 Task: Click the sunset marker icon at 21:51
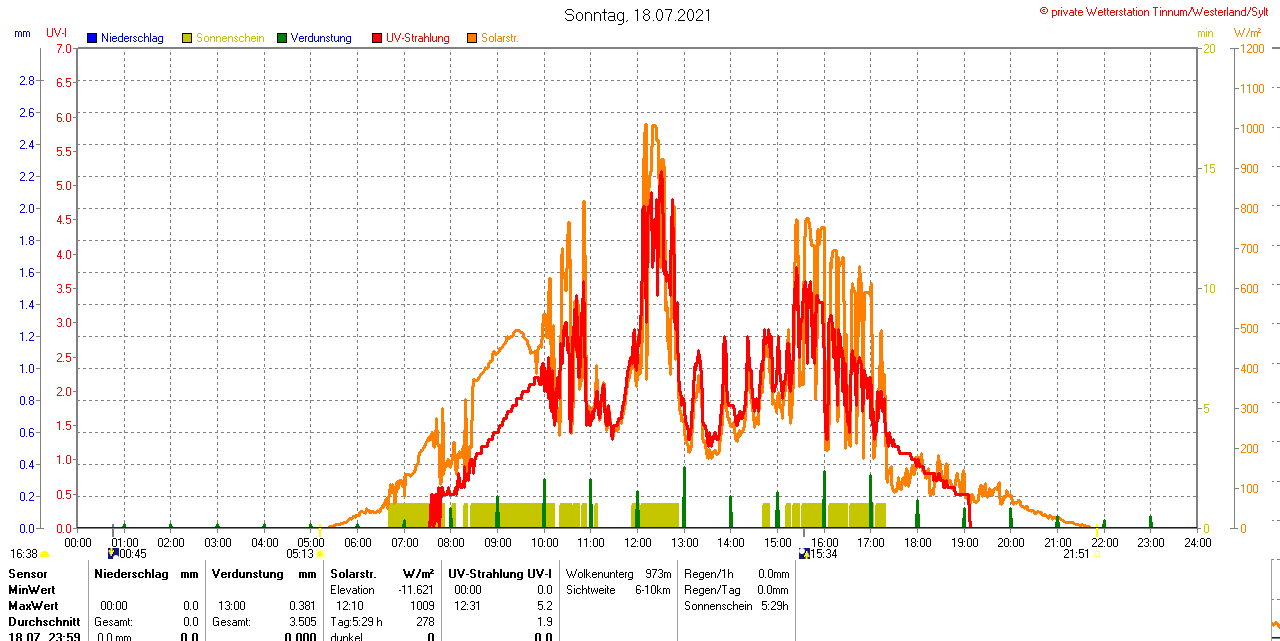pos(1096,554)
